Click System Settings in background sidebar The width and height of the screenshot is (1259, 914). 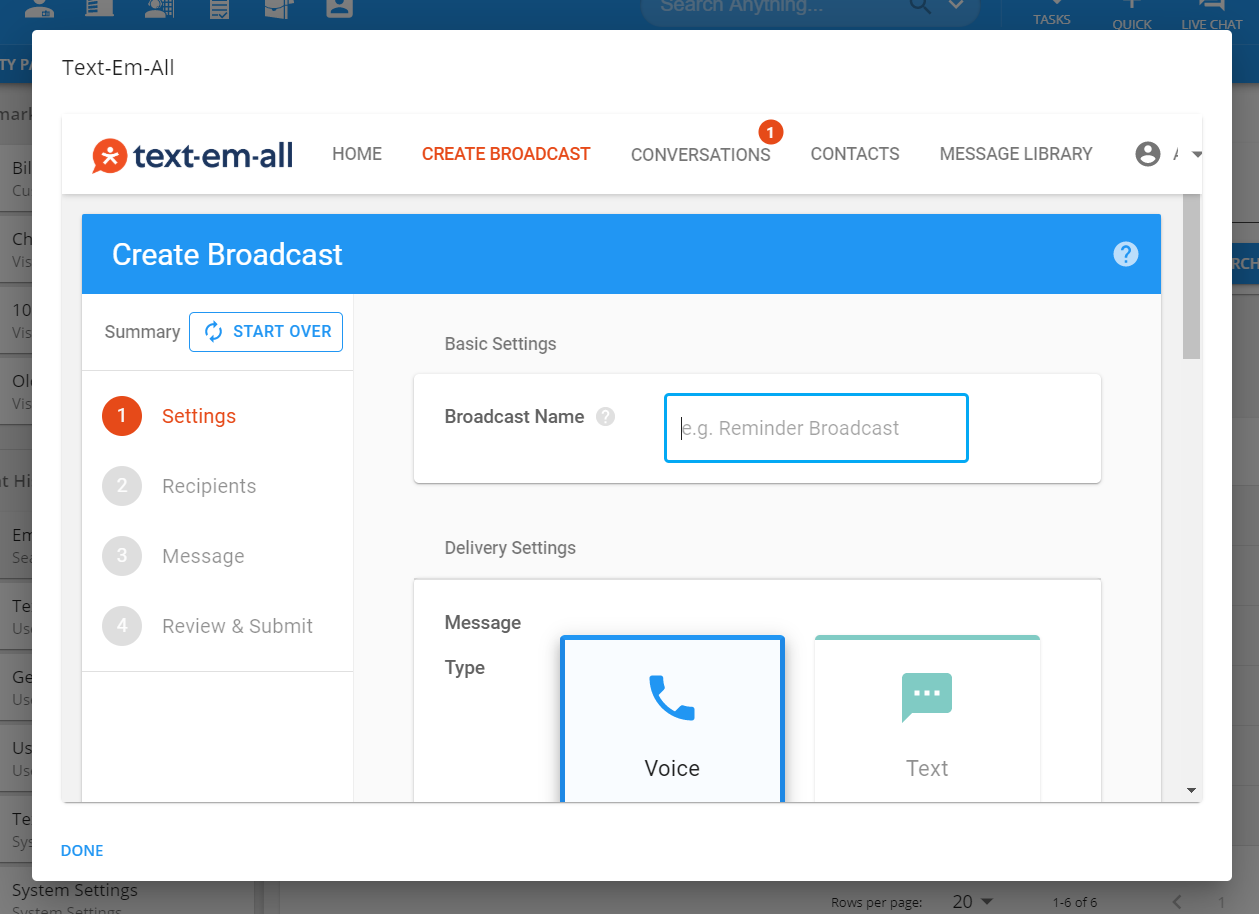pyautogui.click(x=75, y=890)
